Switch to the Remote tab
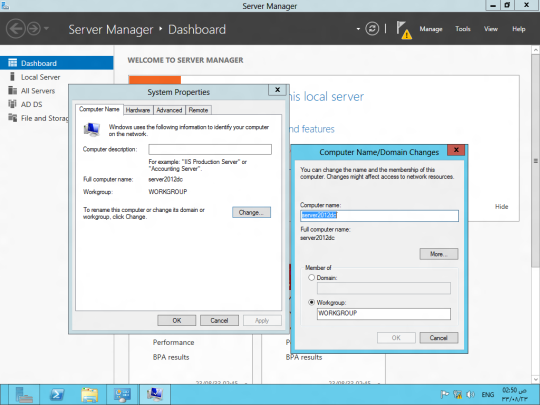 pos(198,110)
